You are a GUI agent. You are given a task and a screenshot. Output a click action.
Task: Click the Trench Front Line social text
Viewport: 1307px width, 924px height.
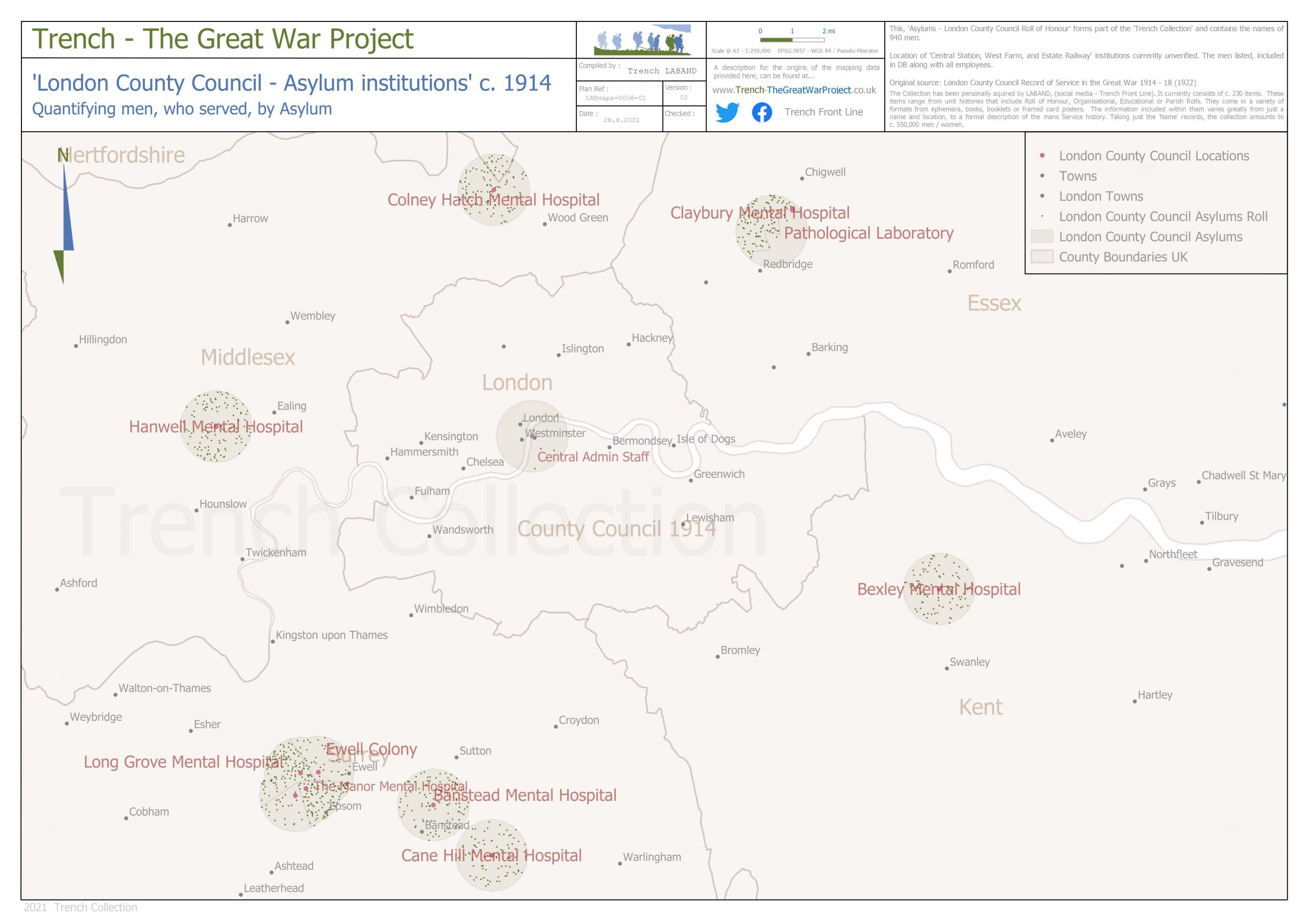coord(823,112)
